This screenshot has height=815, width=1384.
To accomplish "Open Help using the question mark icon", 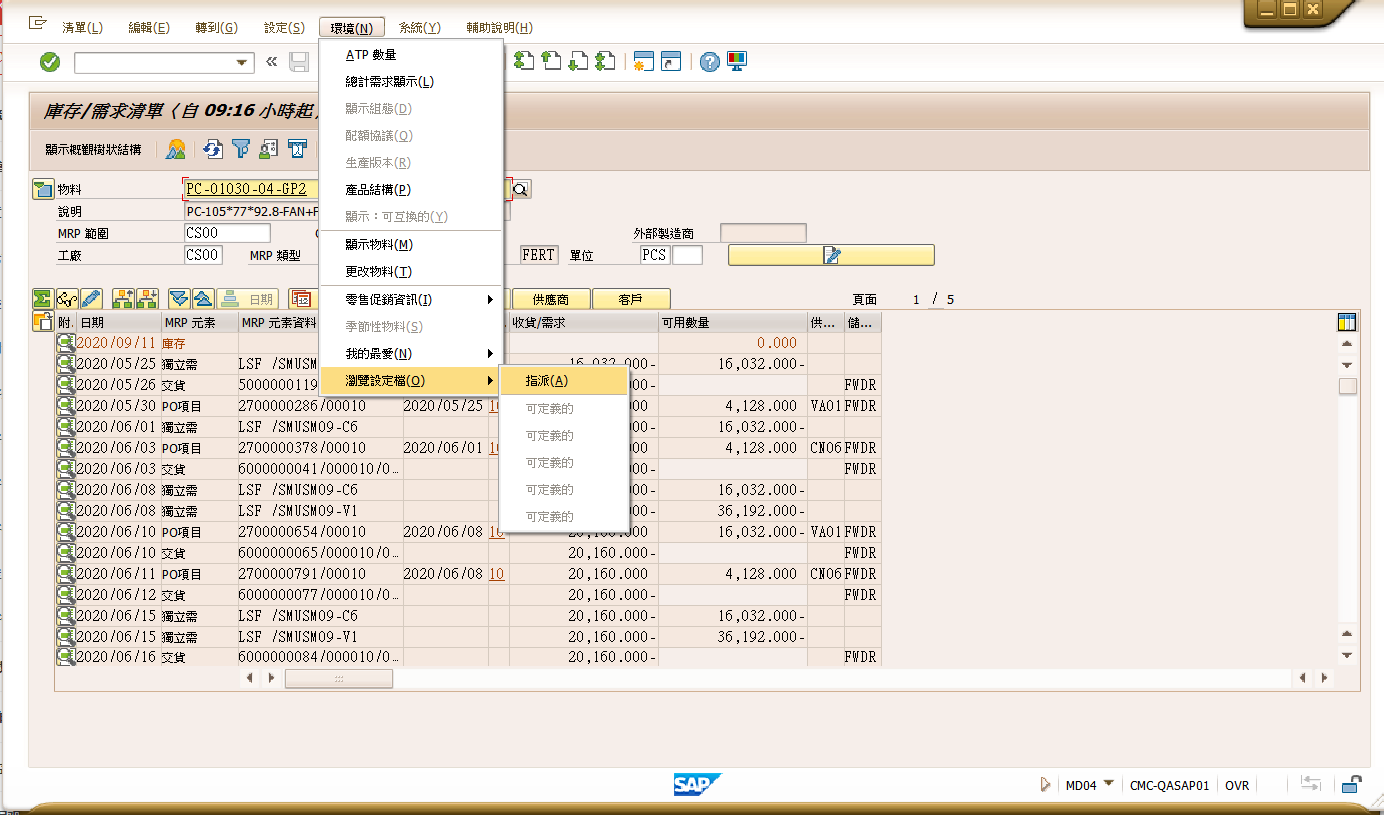I will tap(708, 62).
